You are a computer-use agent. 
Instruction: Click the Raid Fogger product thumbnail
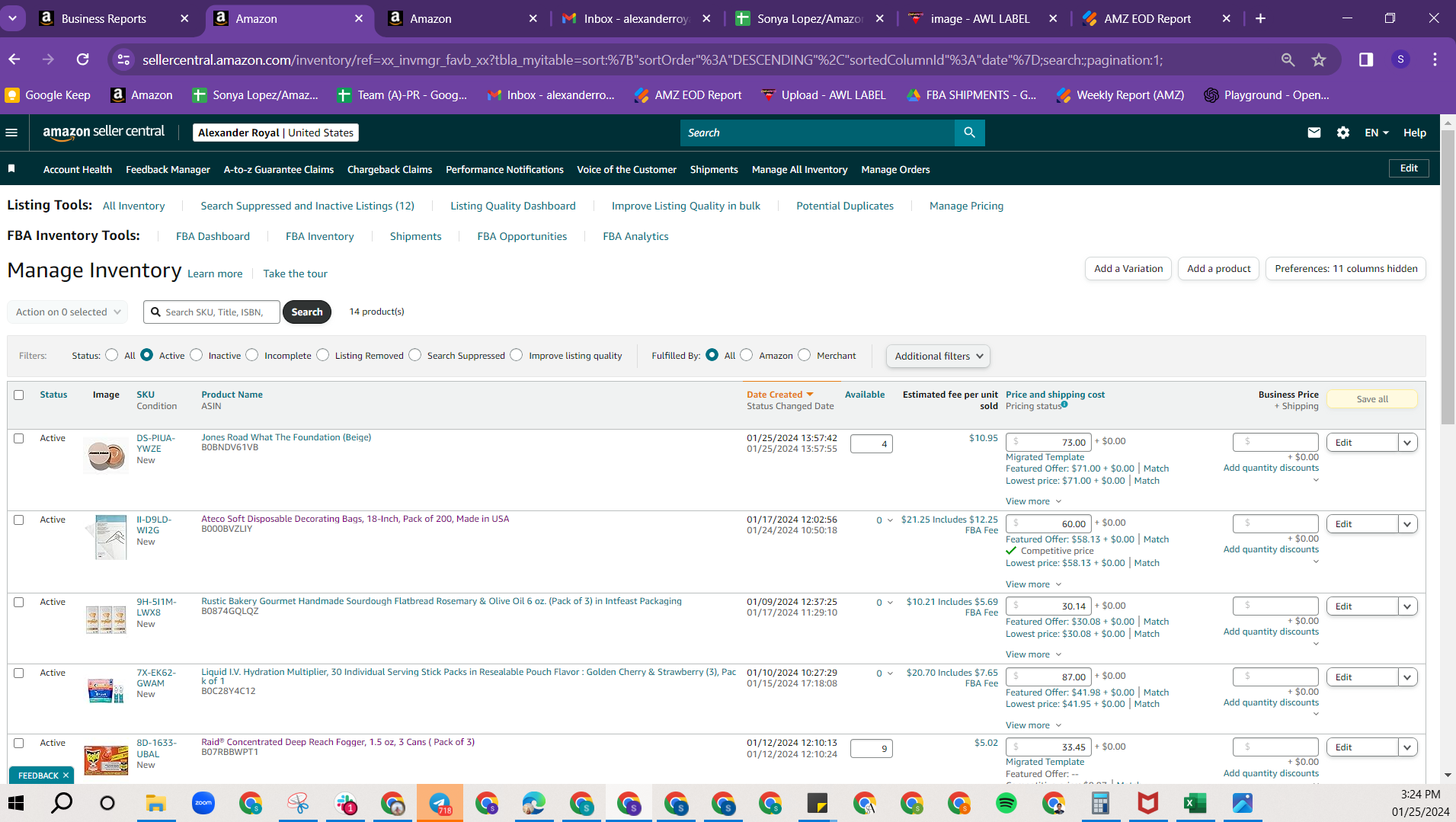106,760
